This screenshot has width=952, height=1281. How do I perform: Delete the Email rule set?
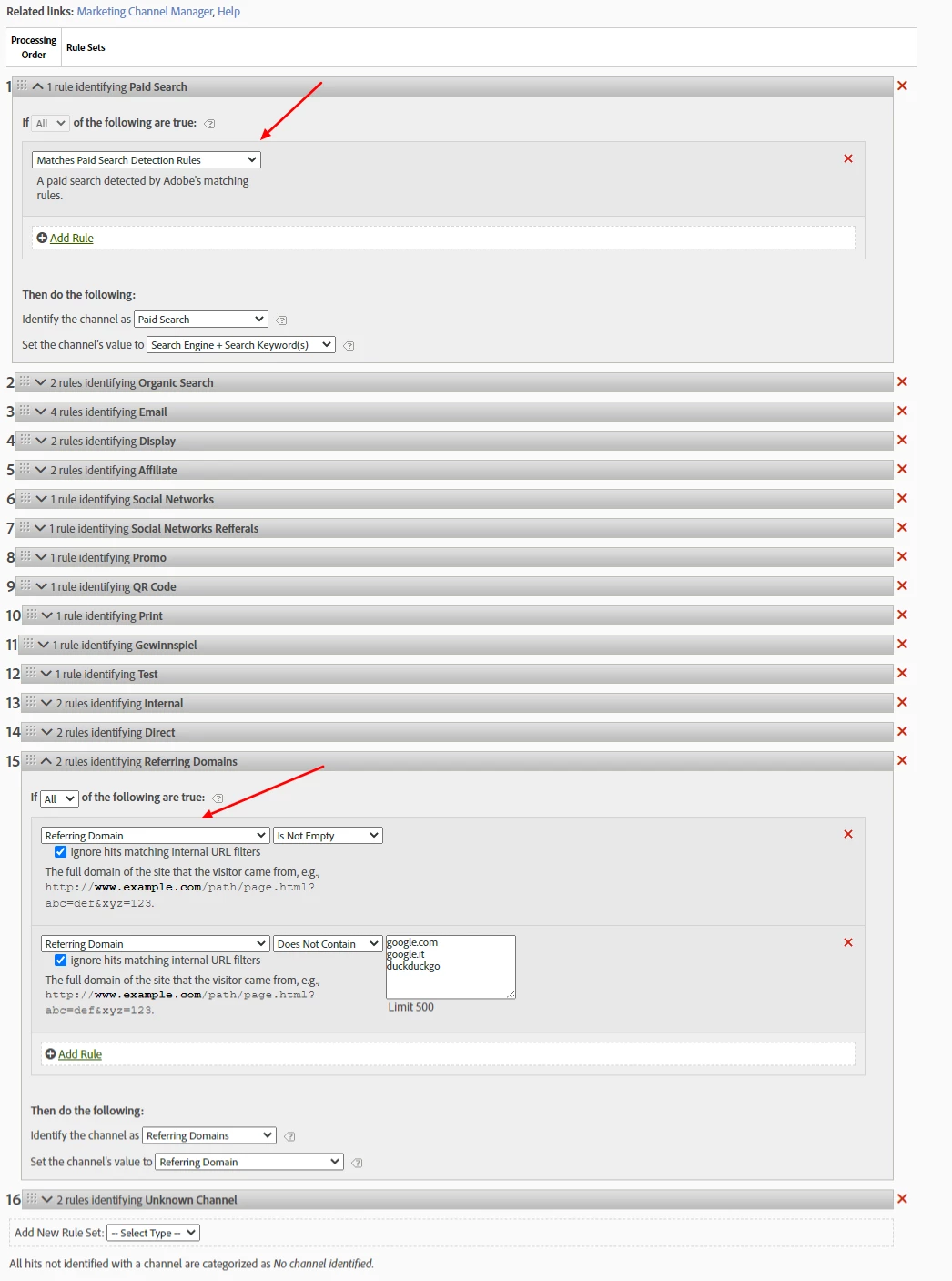(902, 411)
